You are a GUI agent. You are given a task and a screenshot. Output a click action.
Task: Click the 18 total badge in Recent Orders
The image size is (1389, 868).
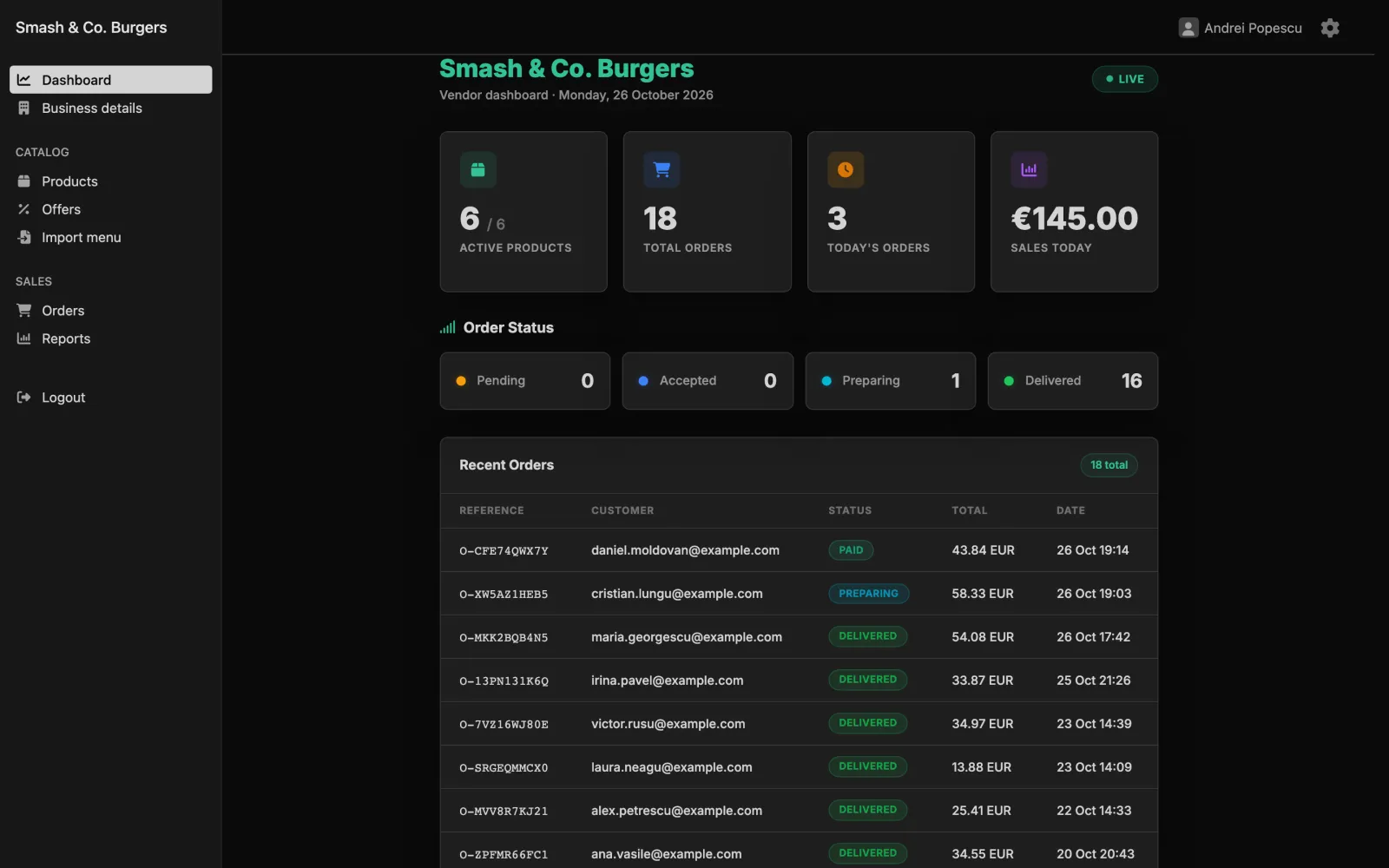(1109, 465)
